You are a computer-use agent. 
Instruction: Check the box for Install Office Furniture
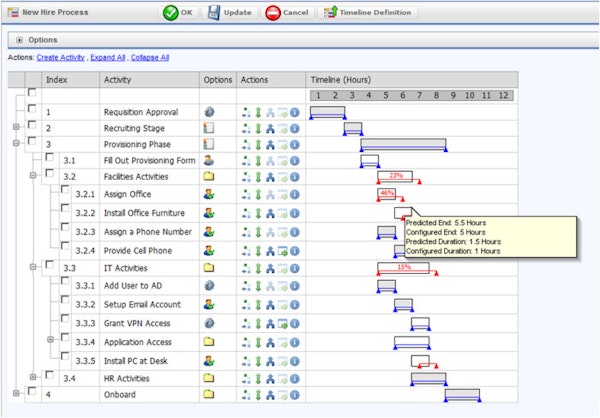[x=65, y=209]
